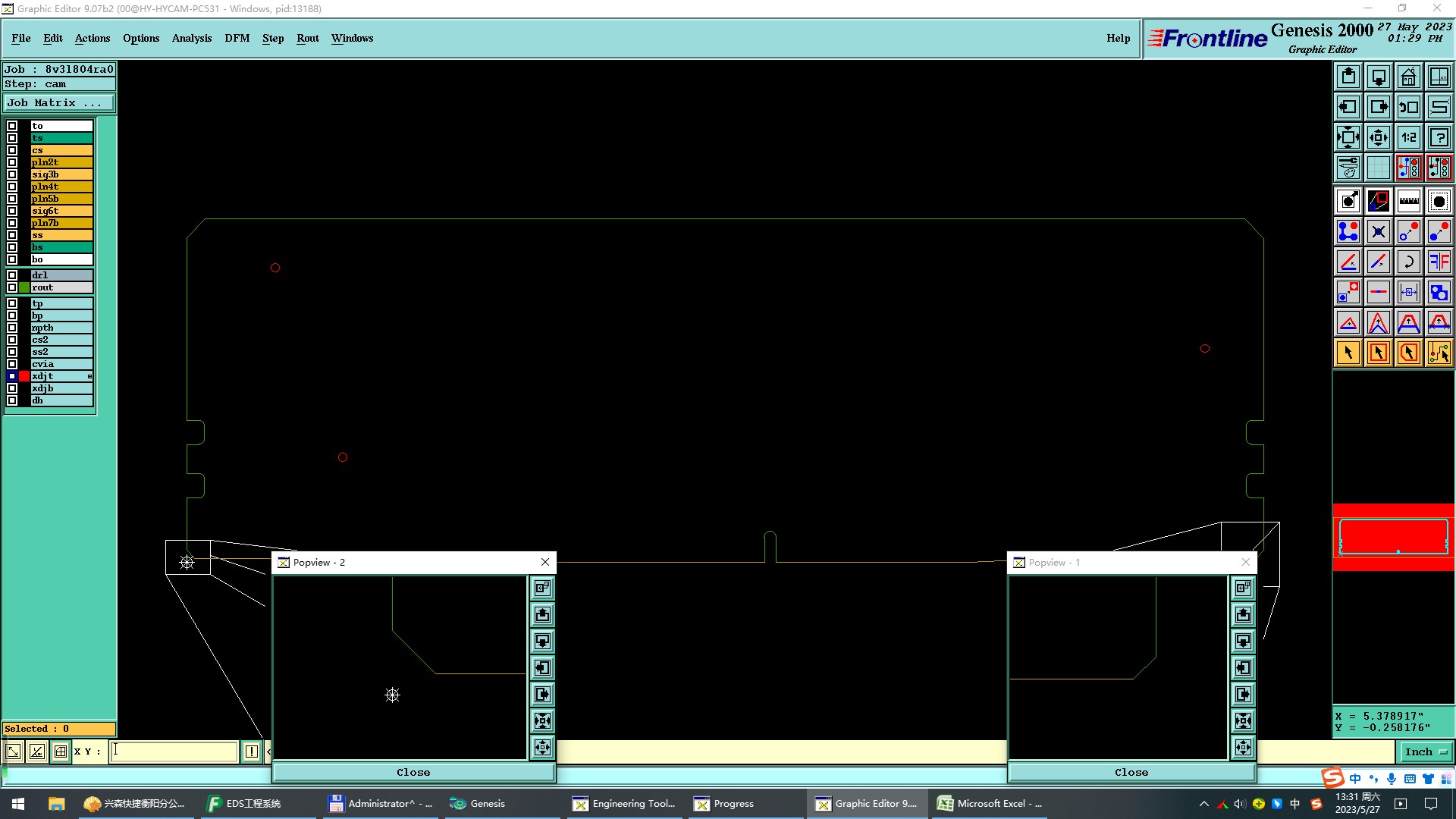Click the zoom out arrows icon
Screen dimensions: 1456x819
point(1379,137)
